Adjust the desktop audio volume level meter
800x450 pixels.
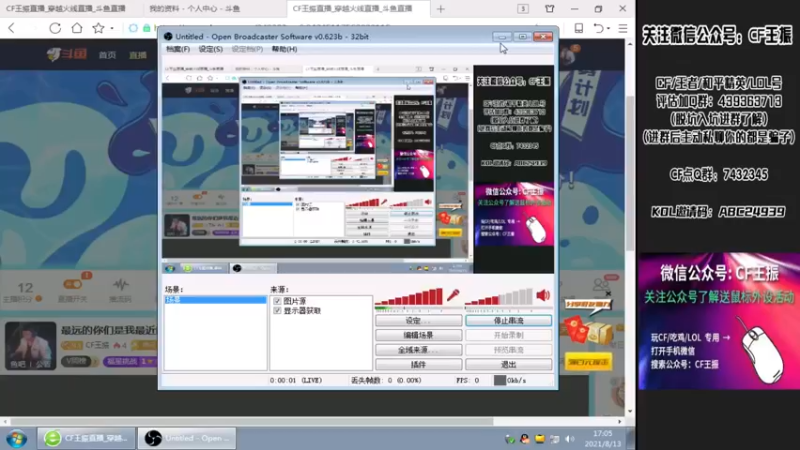[x=499, y=297]
